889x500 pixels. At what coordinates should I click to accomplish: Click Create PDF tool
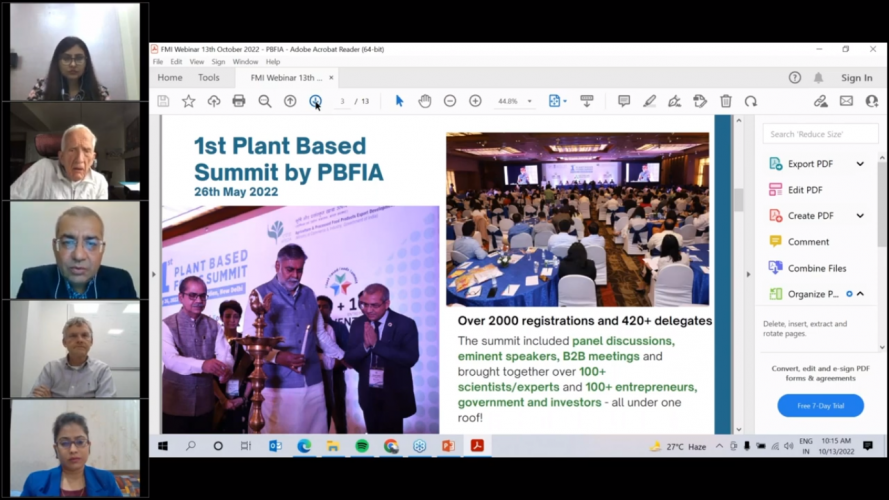[811, 215]
